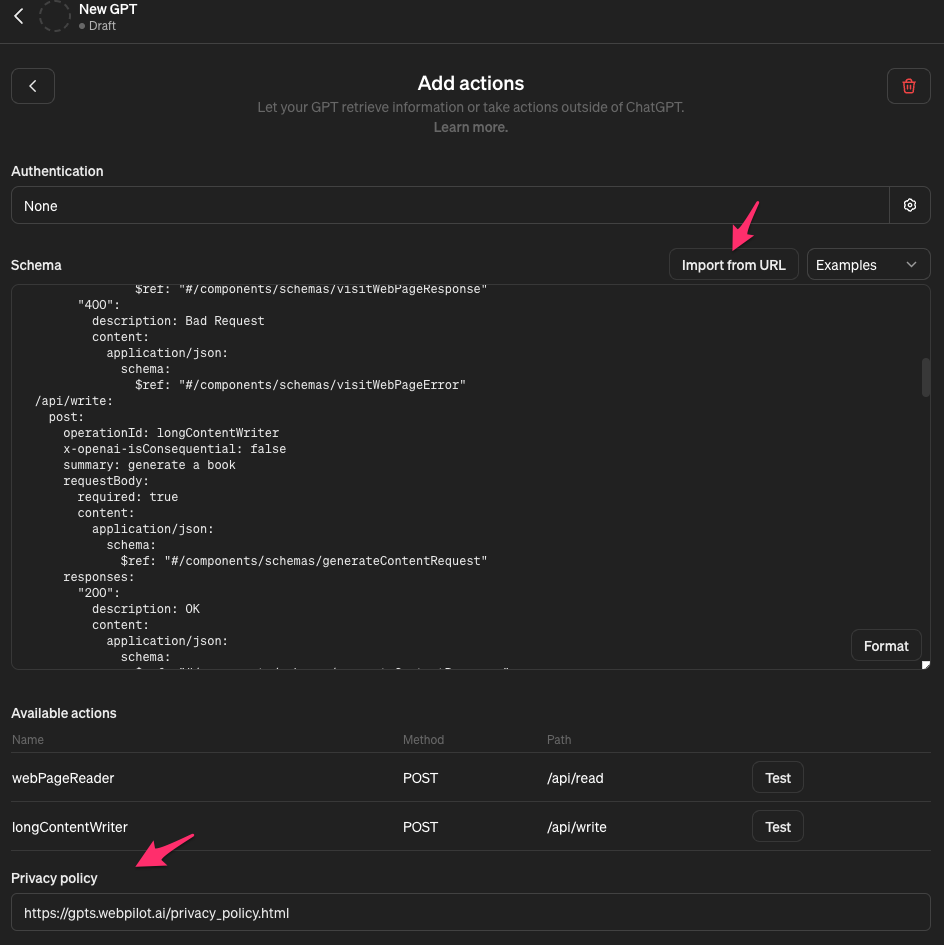Click the dashed circle GPT avatar placeholder

(54, 16)
